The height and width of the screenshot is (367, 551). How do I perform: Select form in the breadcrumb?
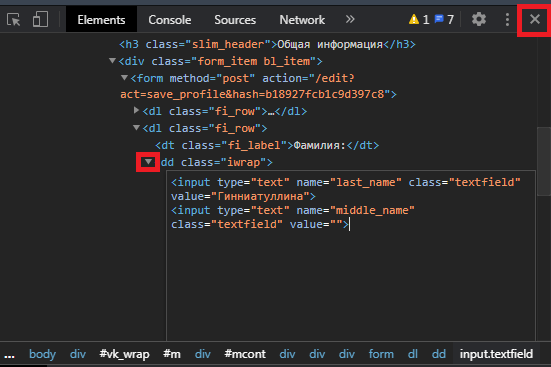pyautogui.click(x=381, y=354)
